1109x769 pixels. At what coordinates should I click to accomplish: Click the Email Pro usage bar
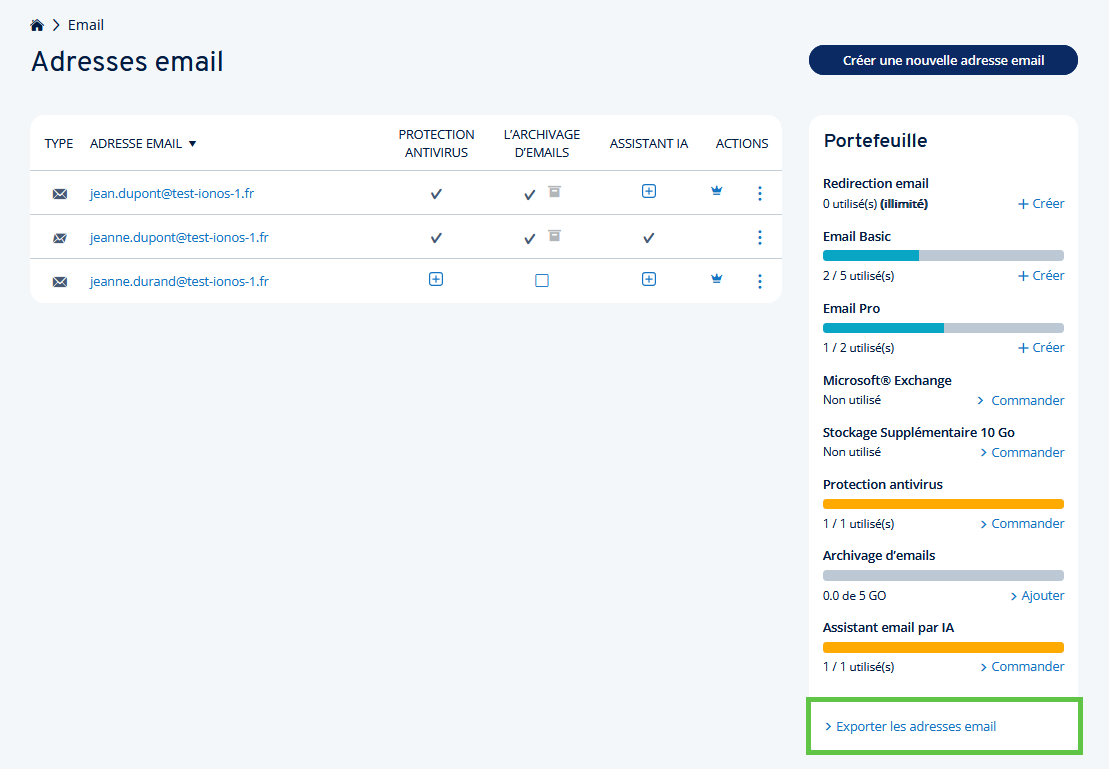coord(943,328)
